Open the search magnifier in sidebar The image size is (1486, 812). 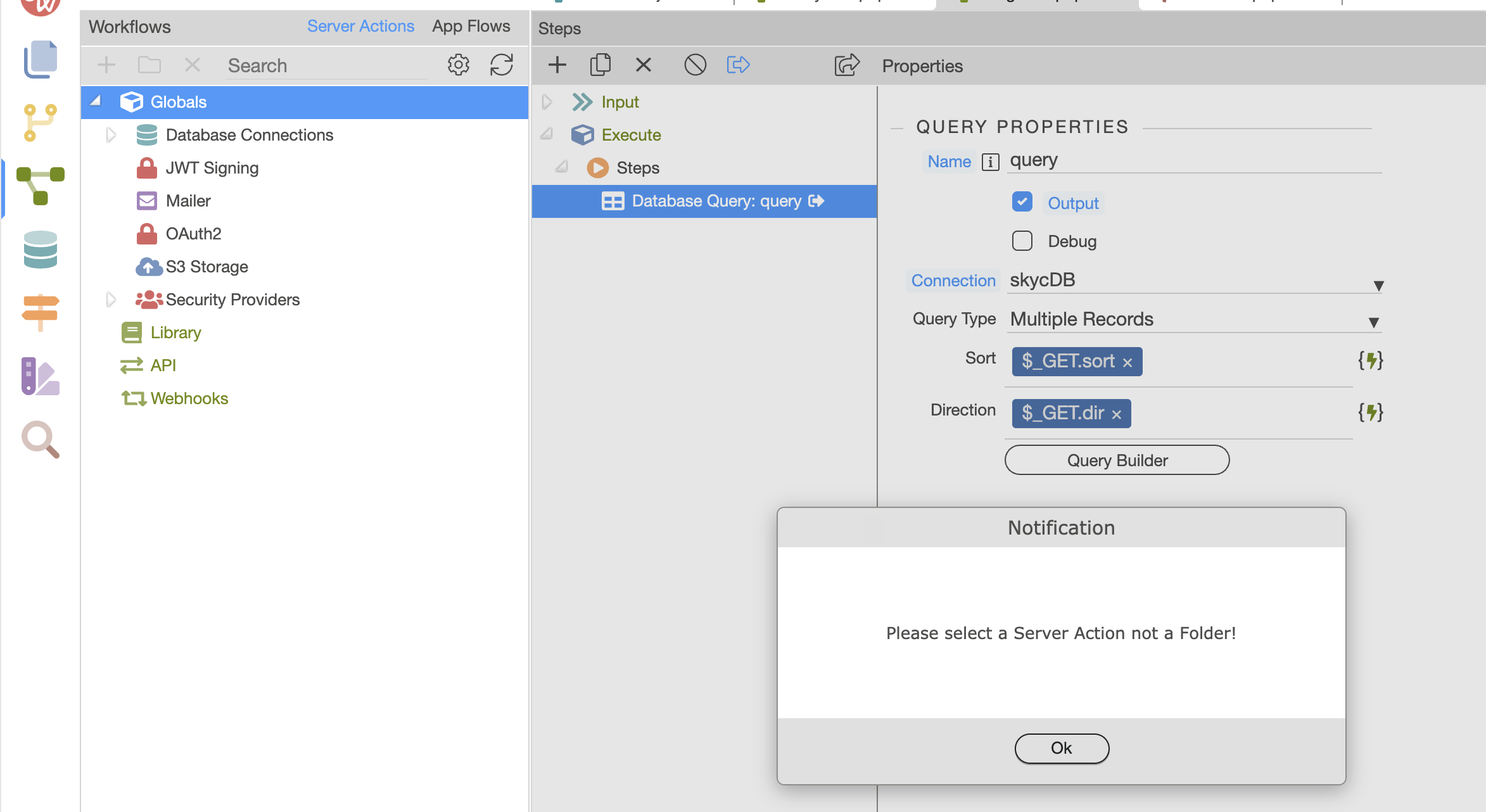41,439
